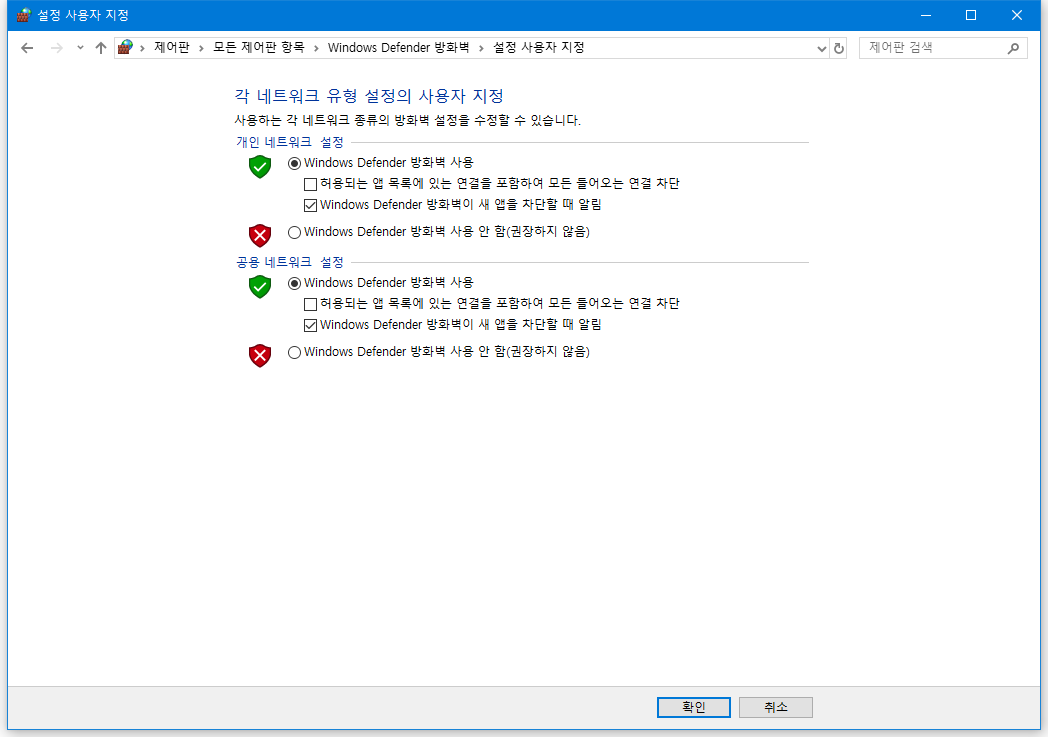Cancel with the 취소 button
The height and width of the screenshot is (737, 1048).
coord(776,707)
